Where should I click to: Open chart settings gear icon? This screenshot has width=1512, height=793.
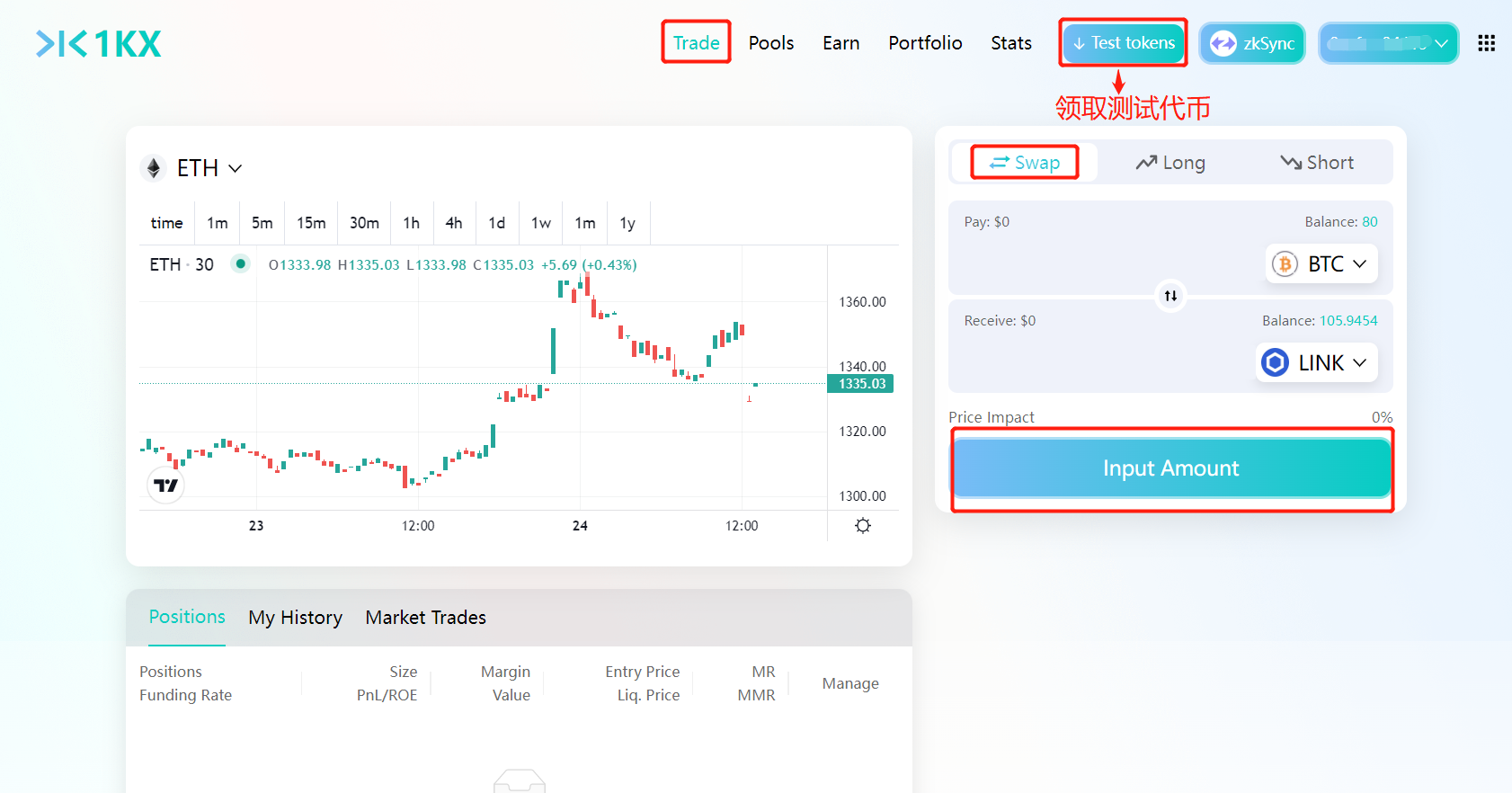coord(863,526)
